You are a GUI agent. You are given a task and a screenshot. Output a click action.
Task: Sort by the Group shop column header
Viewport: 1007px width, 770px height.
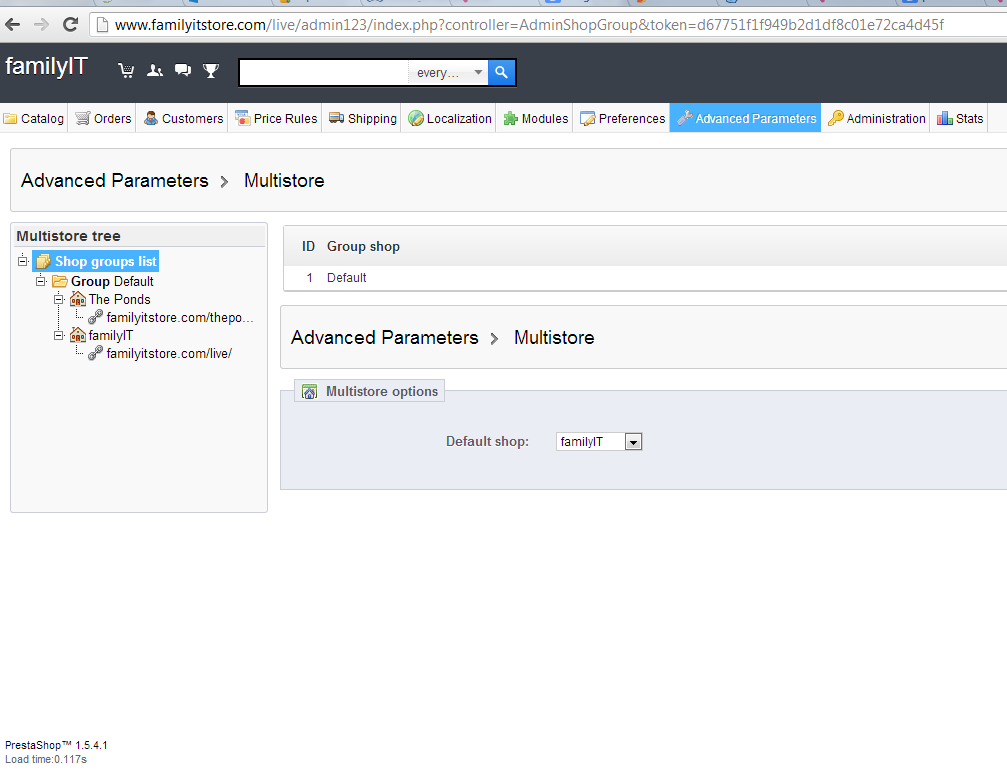(x=363, y=247)
